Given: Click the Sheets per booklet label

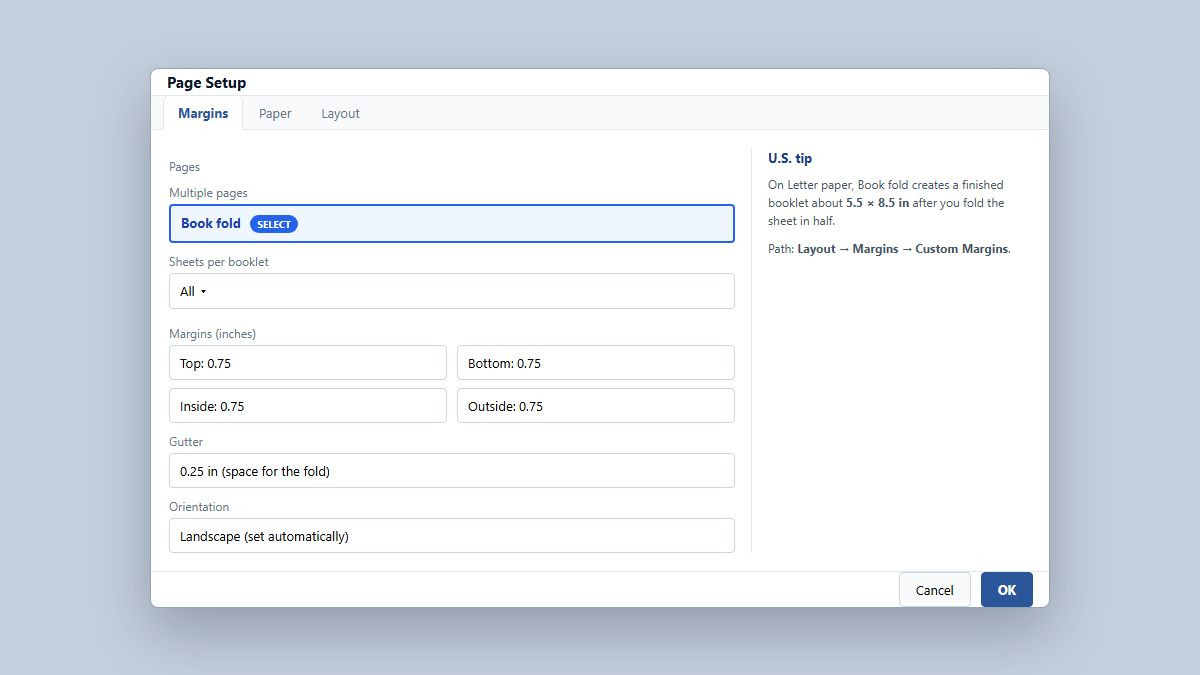Looking at the screenshot, I should [x=219, y=262].
